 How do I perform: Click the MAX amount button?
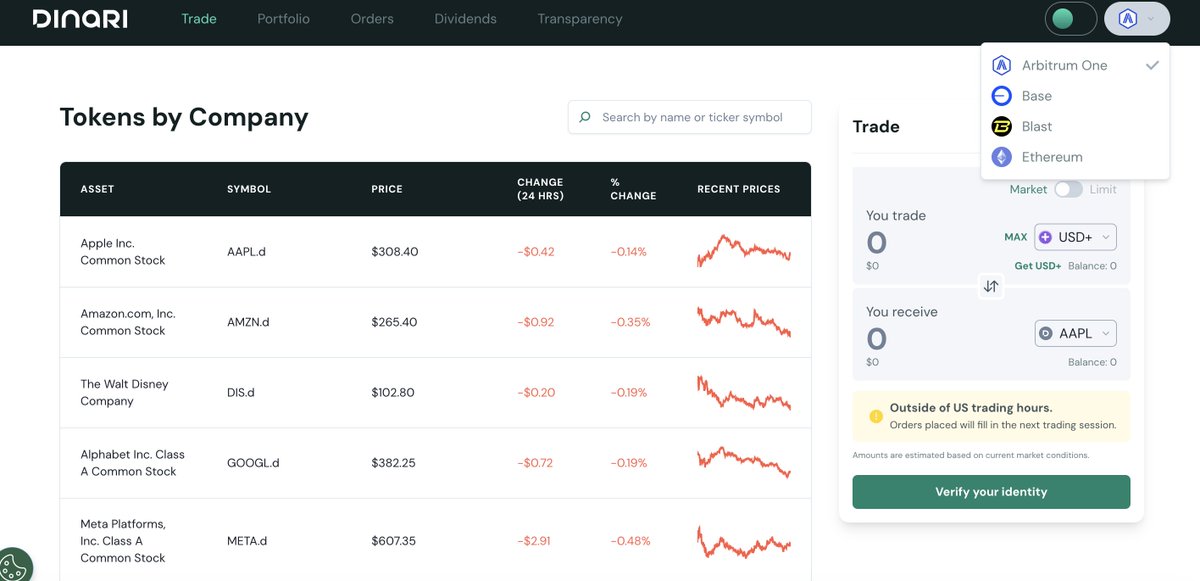click(1015, 237)
